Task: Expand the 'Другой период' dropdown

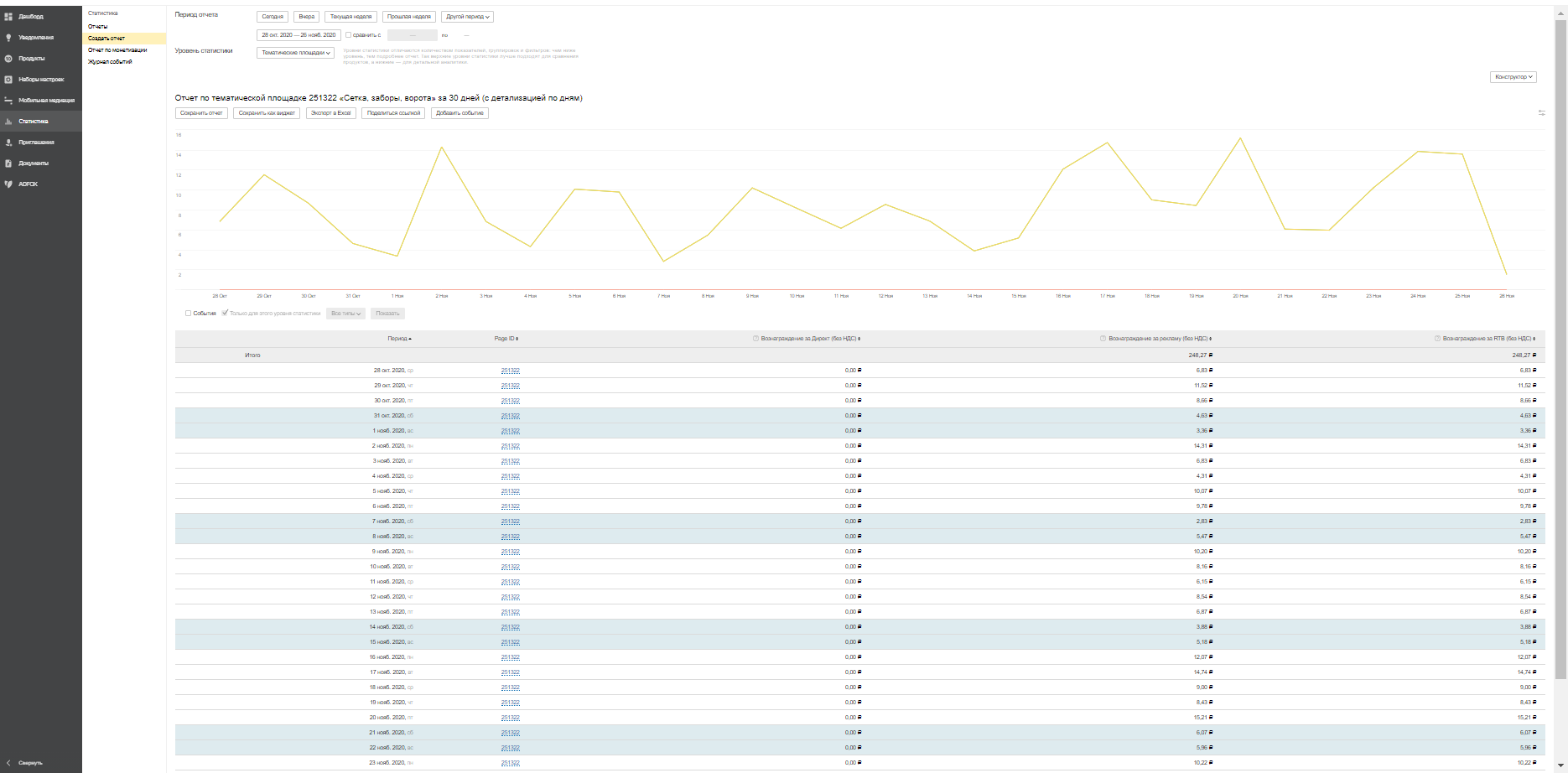Action: [x=467, y=17]
